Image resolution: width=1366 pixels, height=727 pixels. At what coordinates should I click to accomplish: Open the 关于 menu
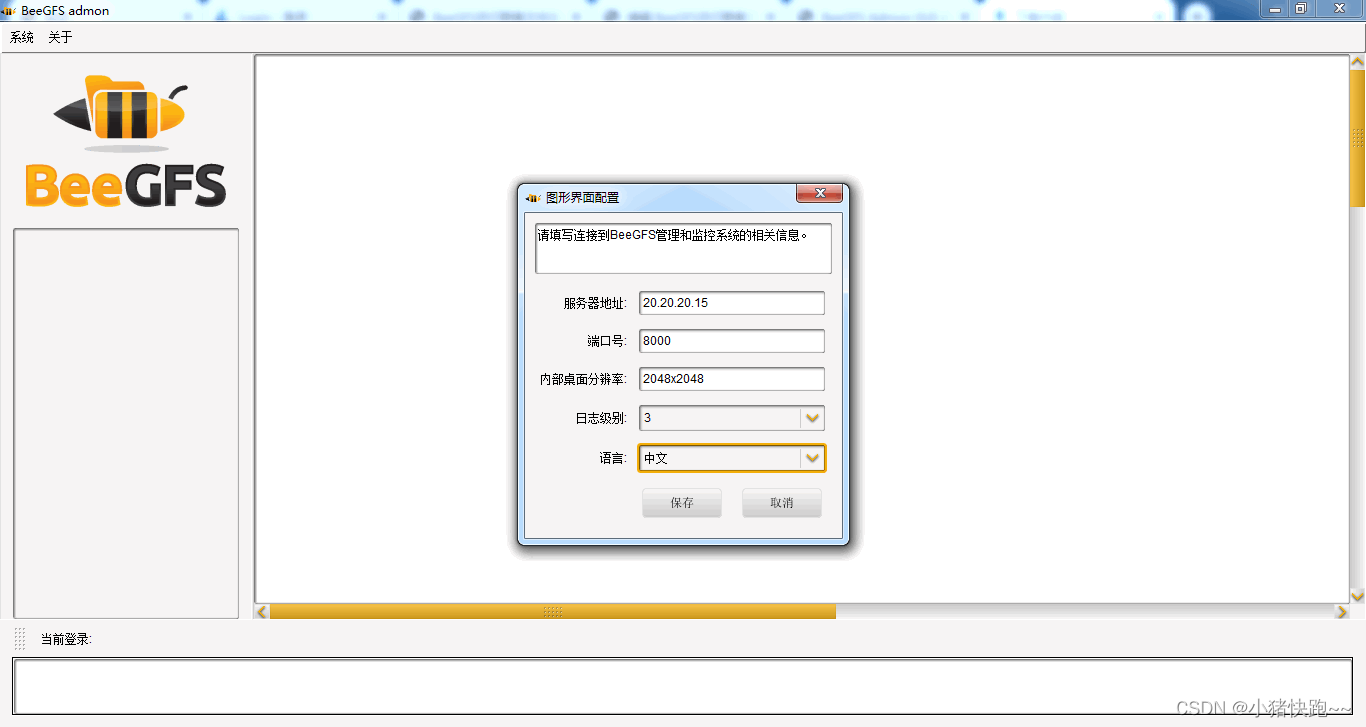(x=59, y=36)
